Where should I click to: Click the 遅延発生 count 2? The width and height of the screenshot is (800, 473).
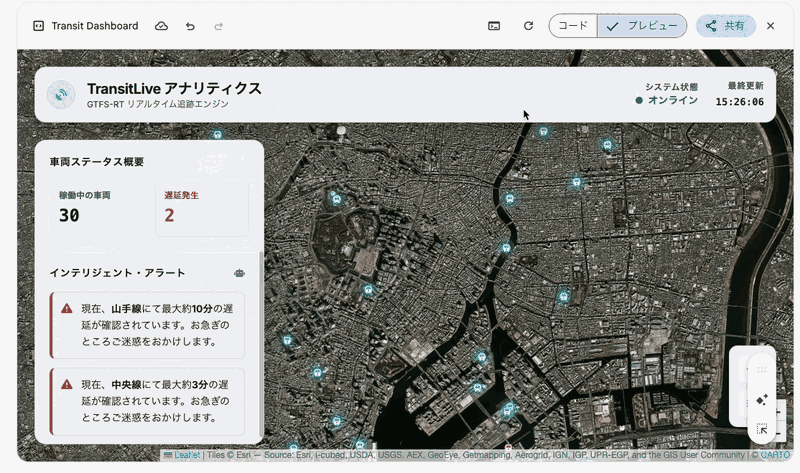click(169, 215)
